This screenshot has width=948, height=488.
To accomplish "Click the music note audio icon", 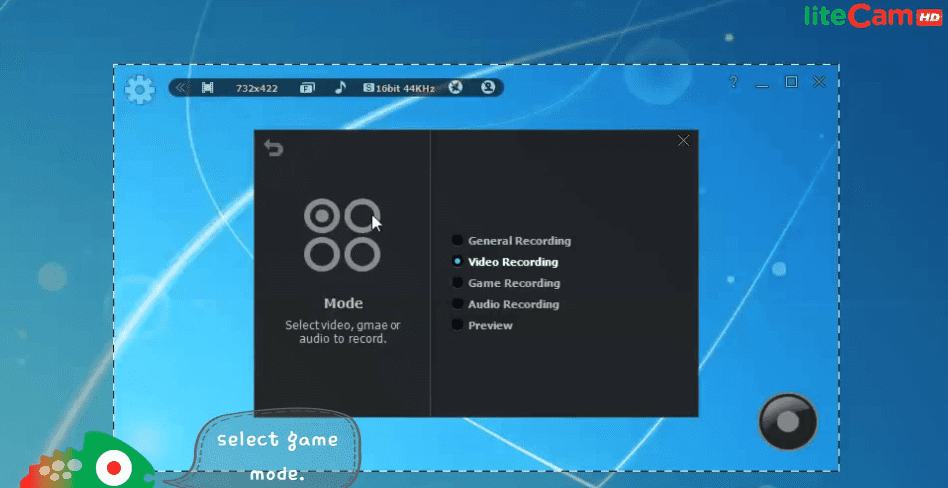I will pyautogui.click(x=340, y=88).
